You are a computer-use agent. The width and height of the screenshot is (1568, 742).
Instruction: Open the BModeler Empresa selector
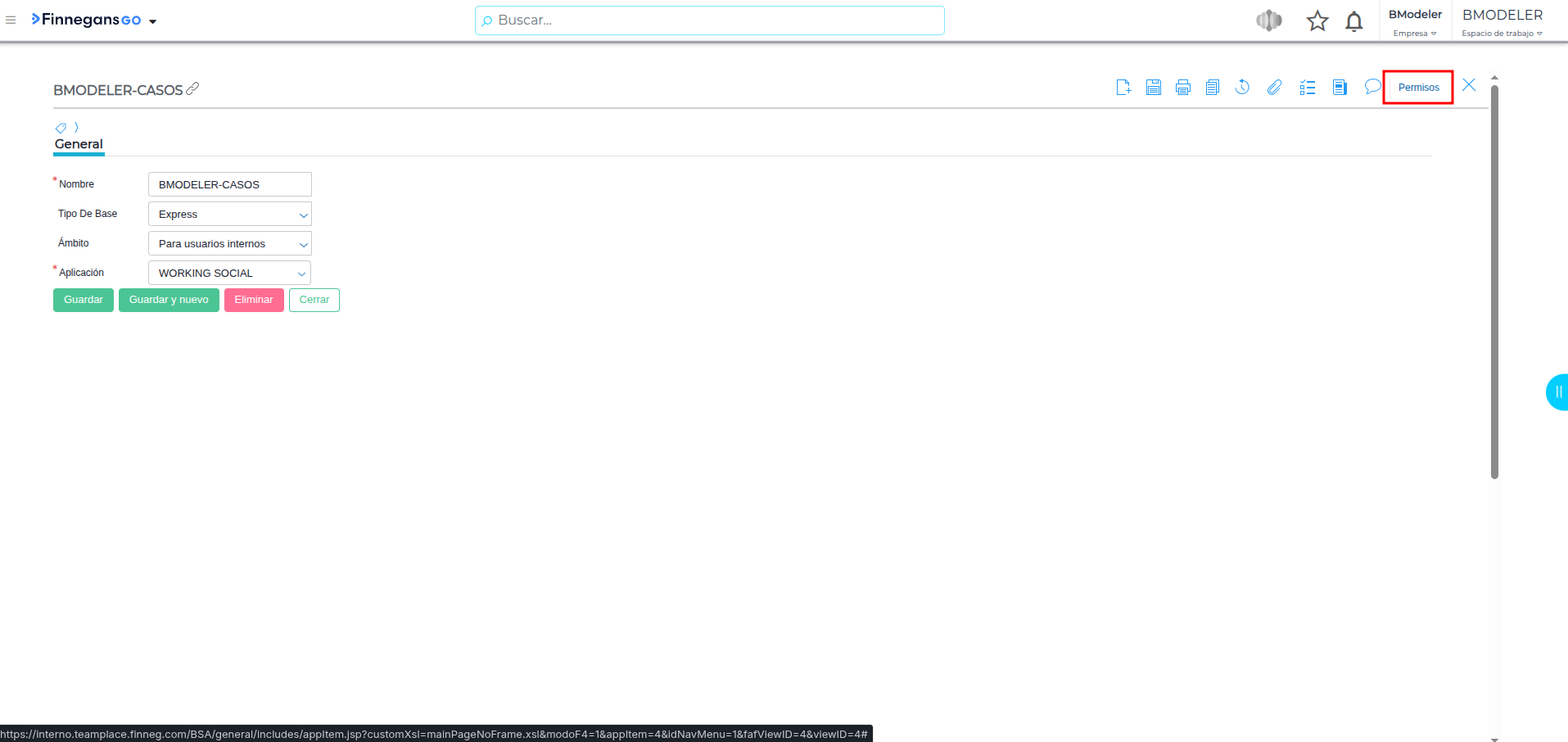tap(1415, 22)
